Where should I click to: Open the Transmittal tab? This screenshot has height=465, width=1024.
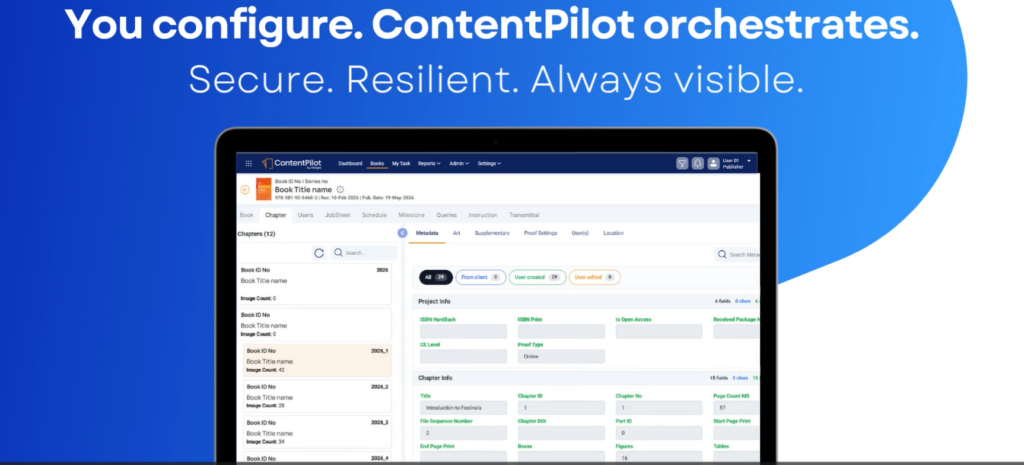click(x=524, y=215)
